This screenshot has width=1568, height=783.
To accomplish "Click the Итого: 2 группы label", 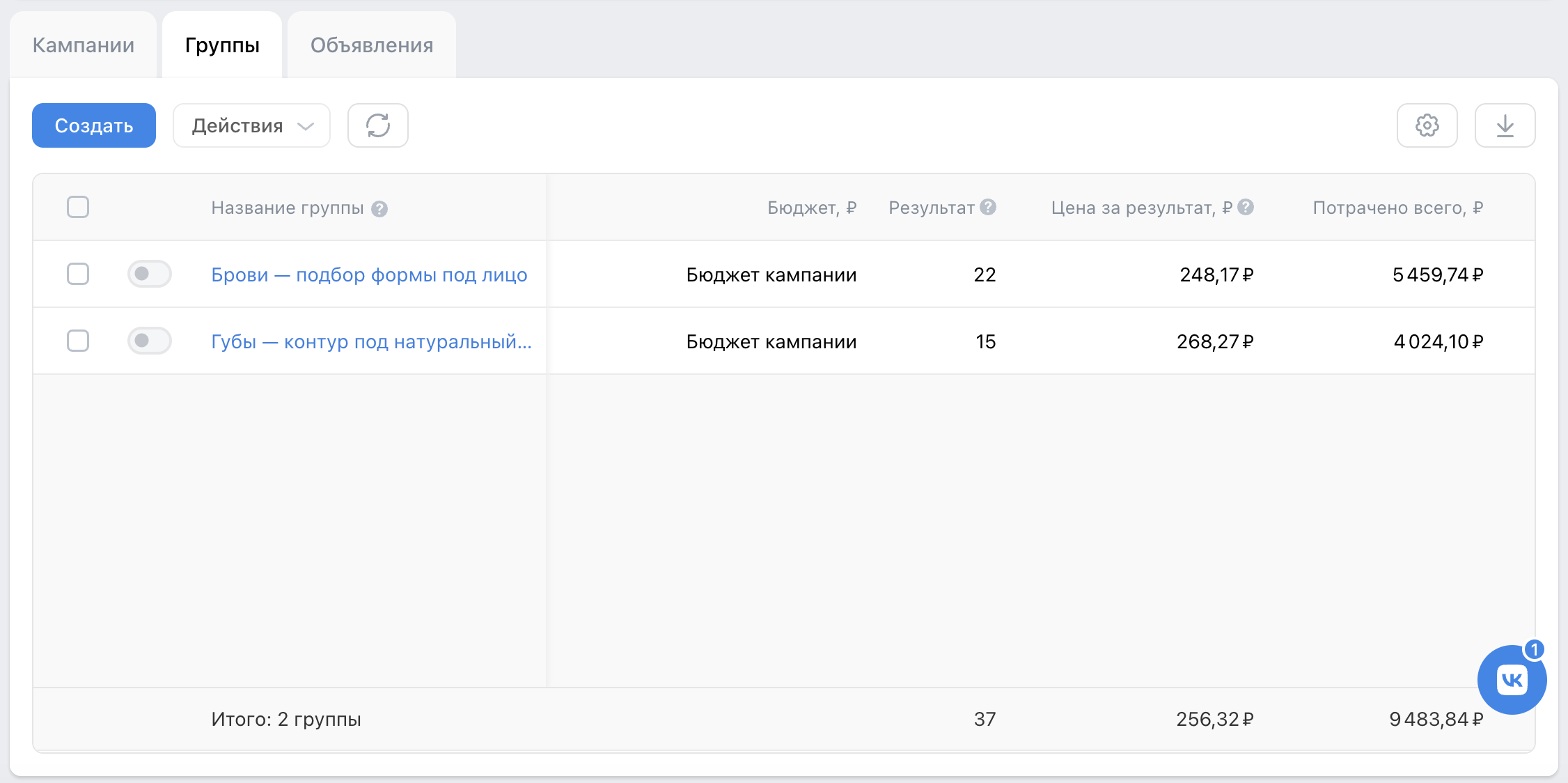I will coord(286,719).
